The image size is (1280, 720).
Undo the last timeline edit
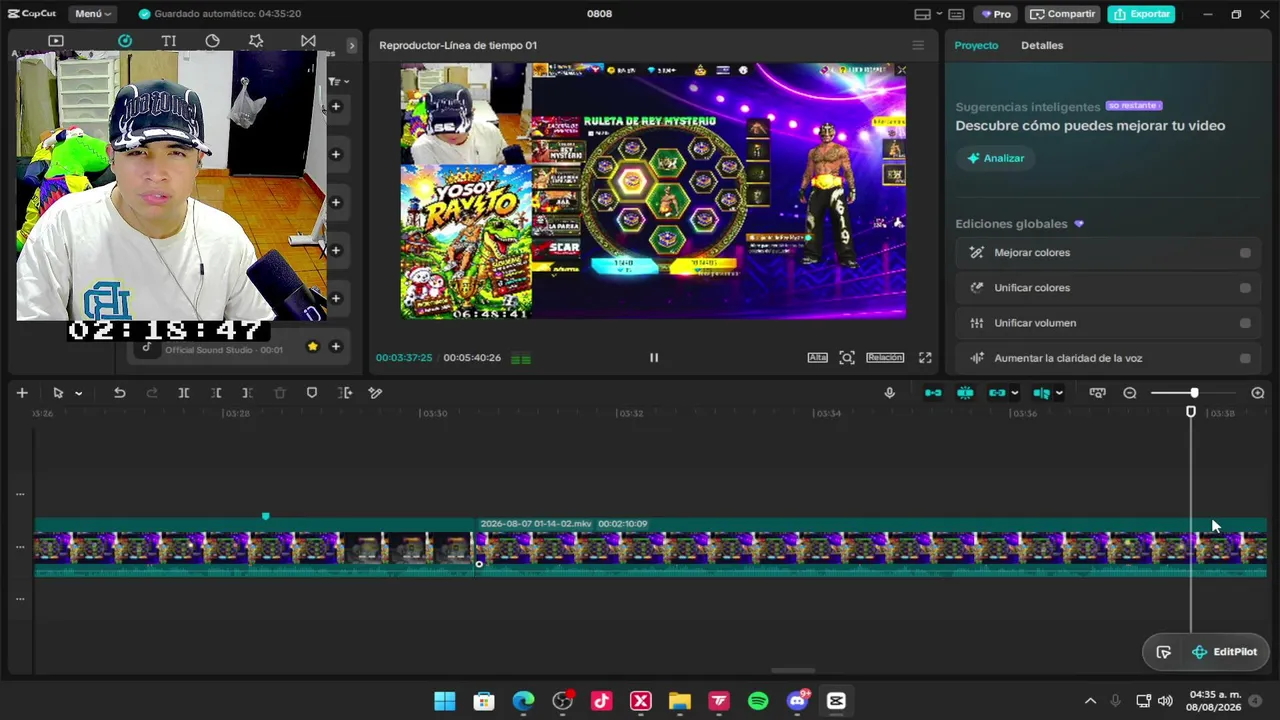click(119, 393)
